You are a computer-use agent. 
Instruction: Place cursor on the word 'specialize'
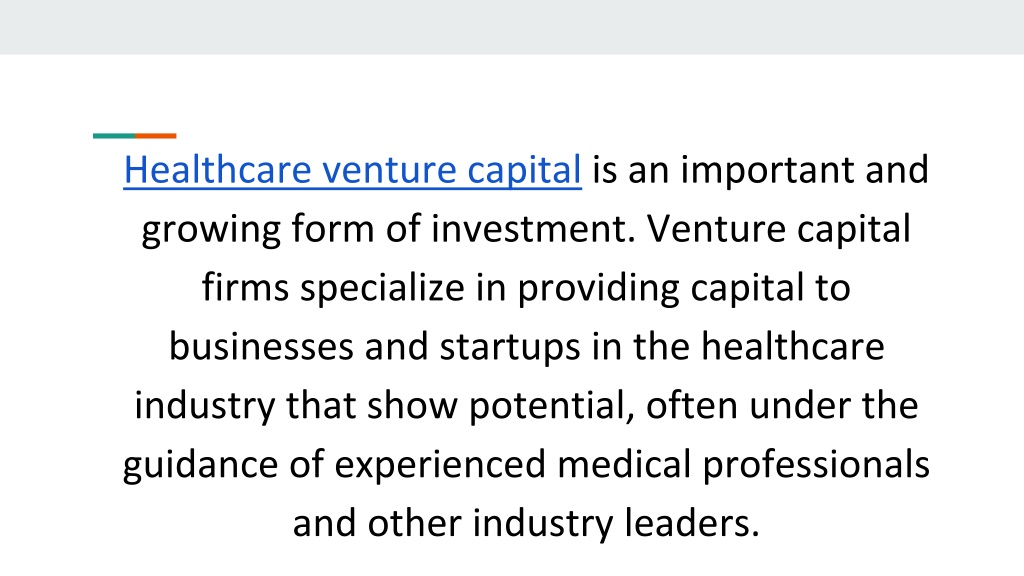(x=382, y=289)
